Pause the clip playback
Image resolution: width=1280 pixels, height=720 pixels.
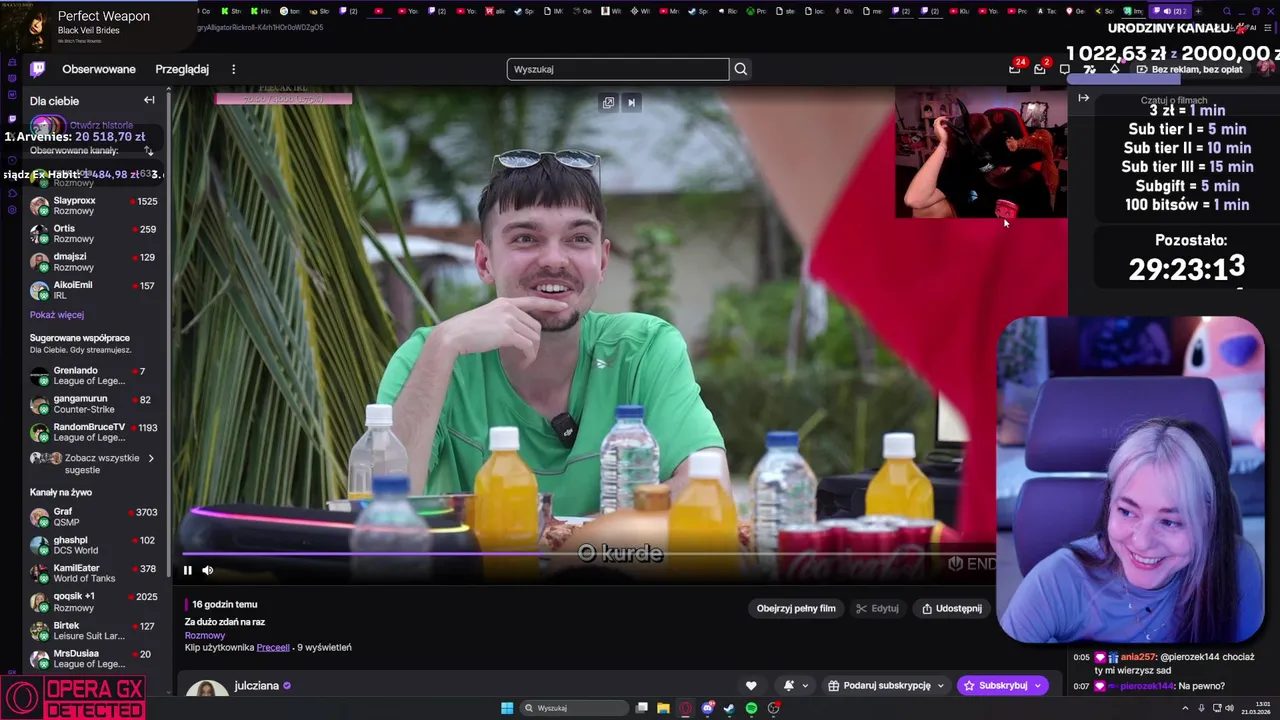click(187, 570)
